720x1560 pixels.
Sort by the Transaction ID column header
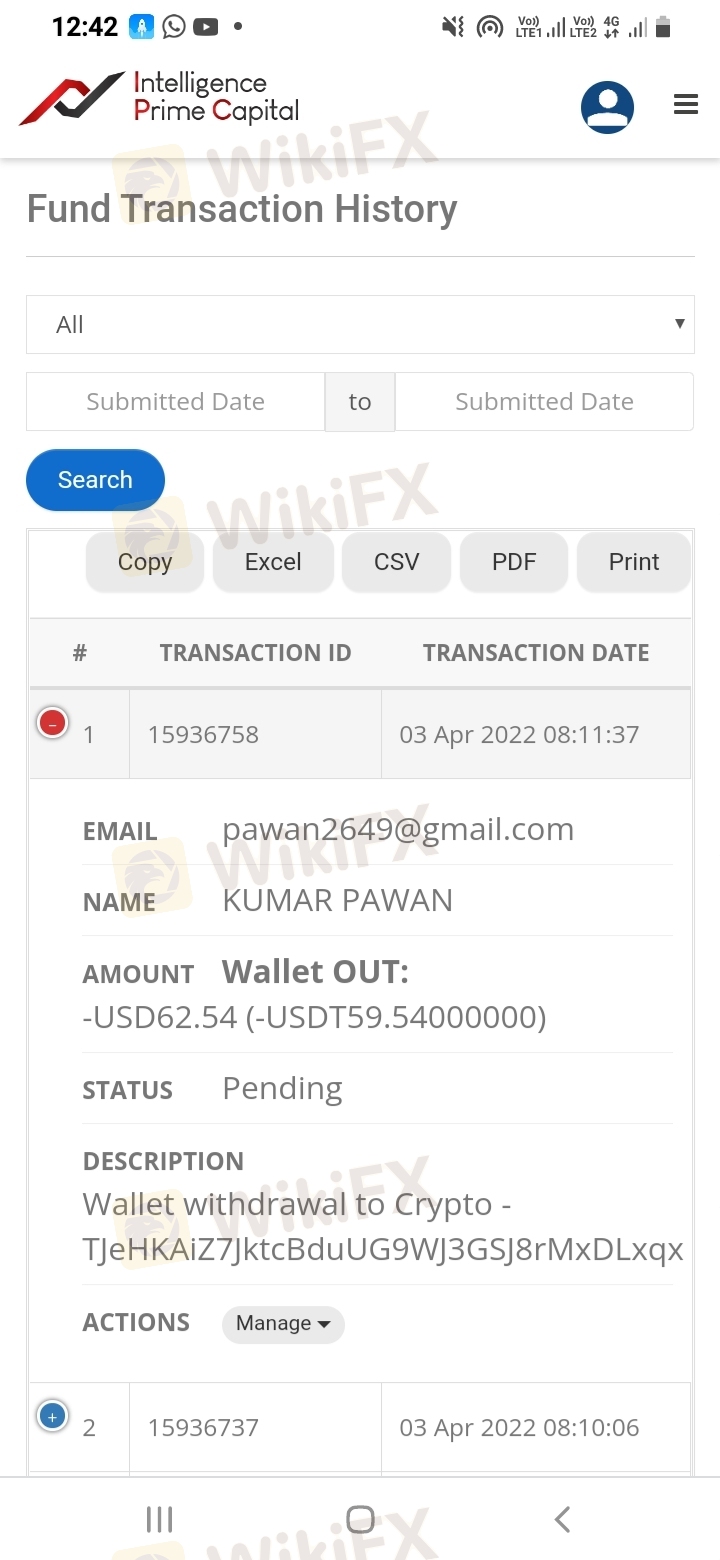click(x=255, y=653)
